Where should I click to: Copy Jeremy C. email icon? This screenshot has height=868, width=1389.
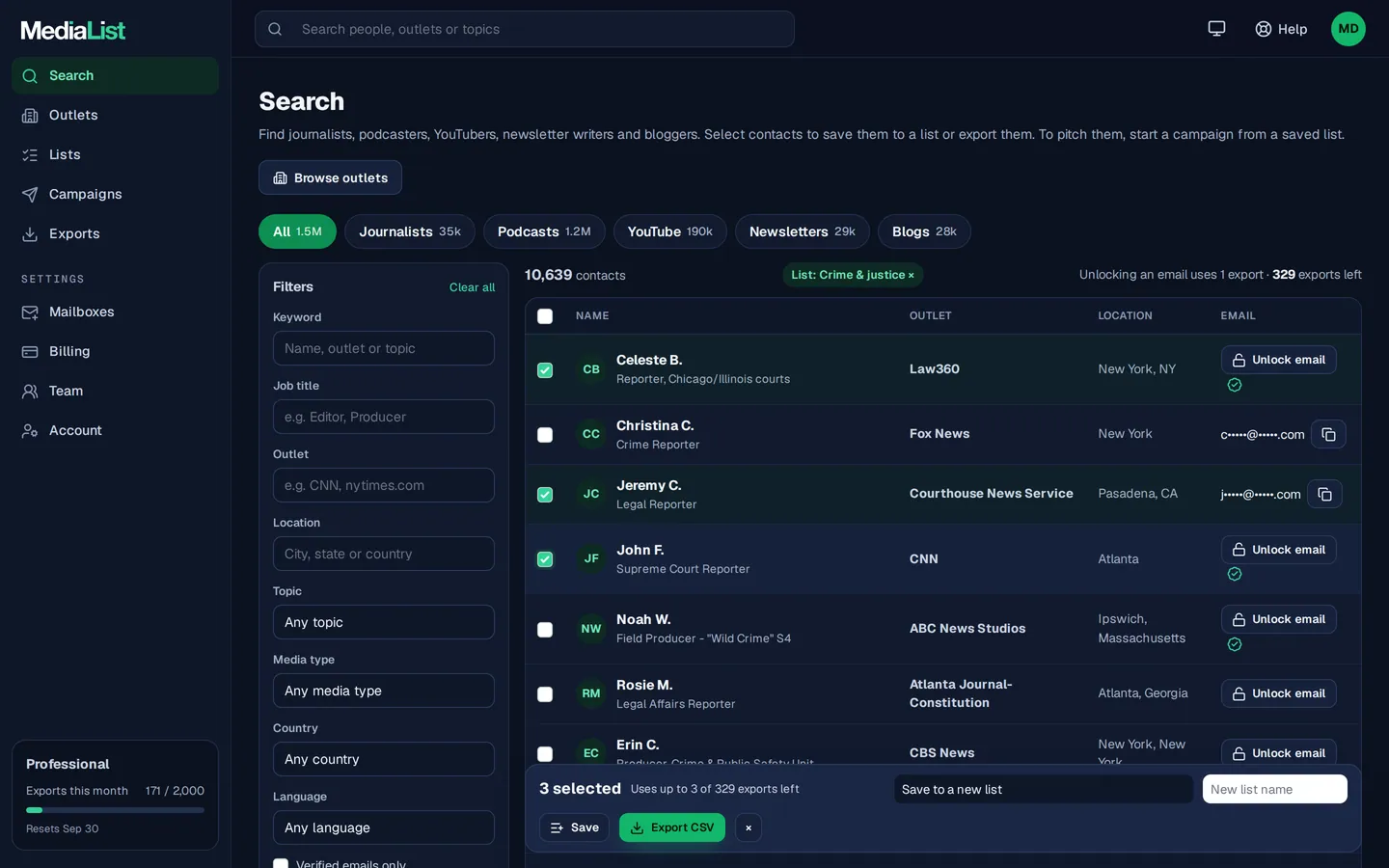[1324, 494]
